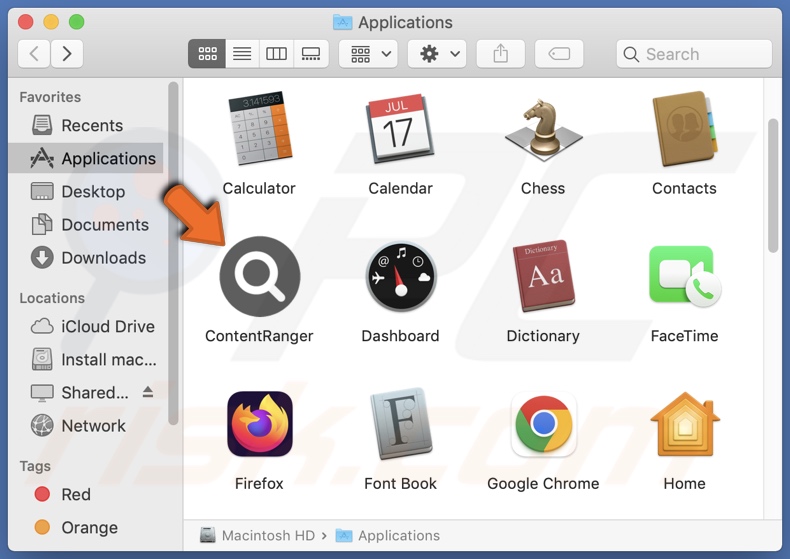Open the Dashboard app icon
The height and width of the screenshot is (559, 790).
pos(401,276)
